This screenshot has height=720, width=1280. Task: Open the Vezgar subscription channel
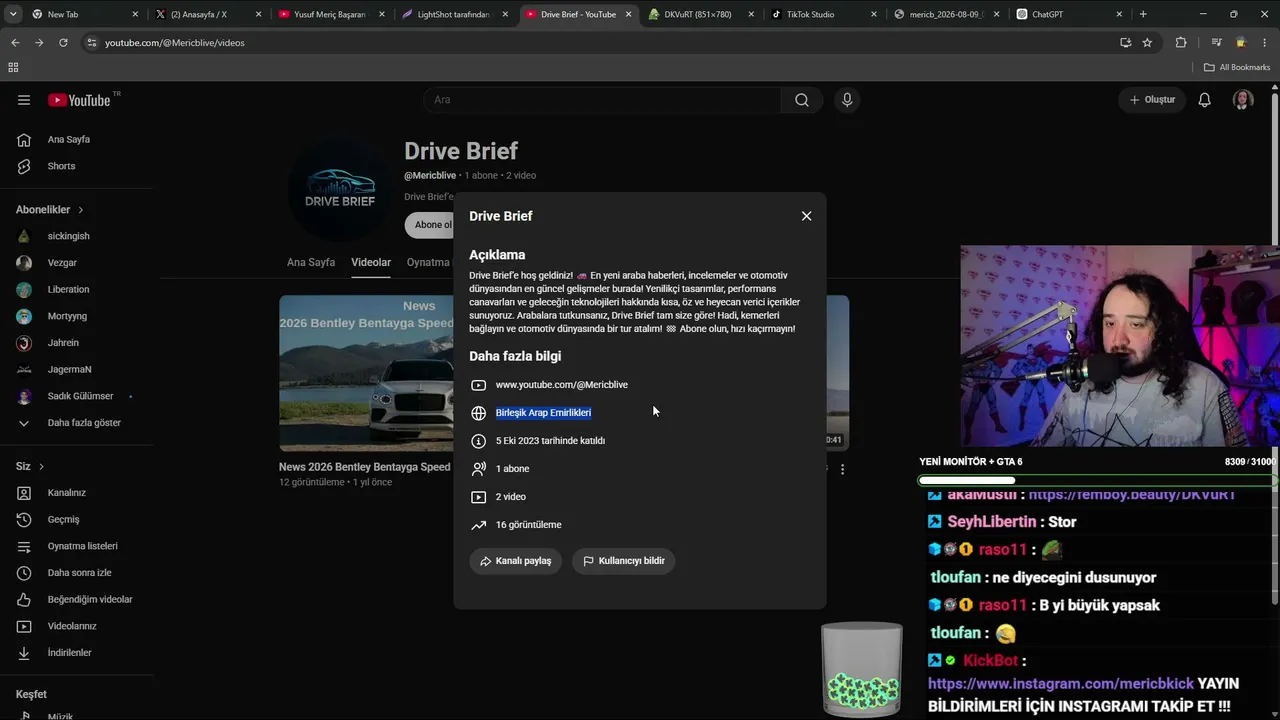pyautogui.click(x=62, y=263)
